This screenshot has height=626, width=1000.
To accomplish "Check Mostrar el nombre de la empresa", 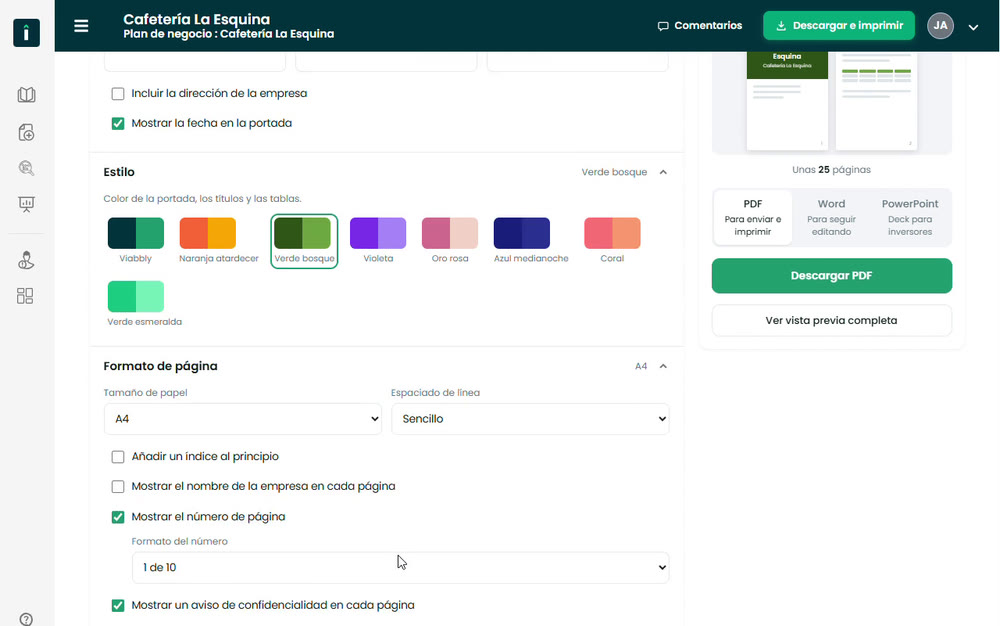I will click(x=118, y=486).
